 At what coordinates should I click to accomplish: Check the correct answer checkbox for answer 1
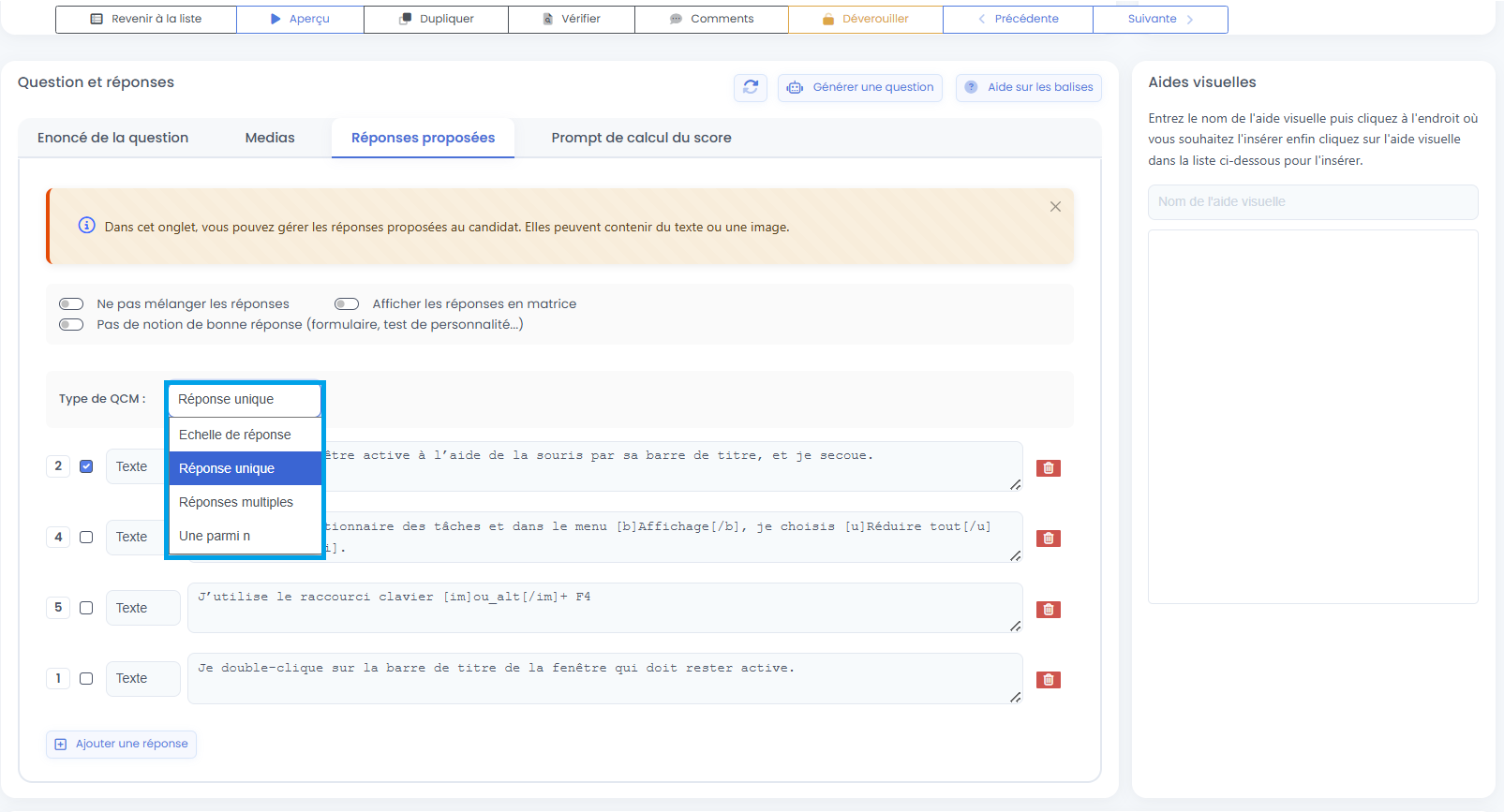pyautogui.click(x=86, y=679)
